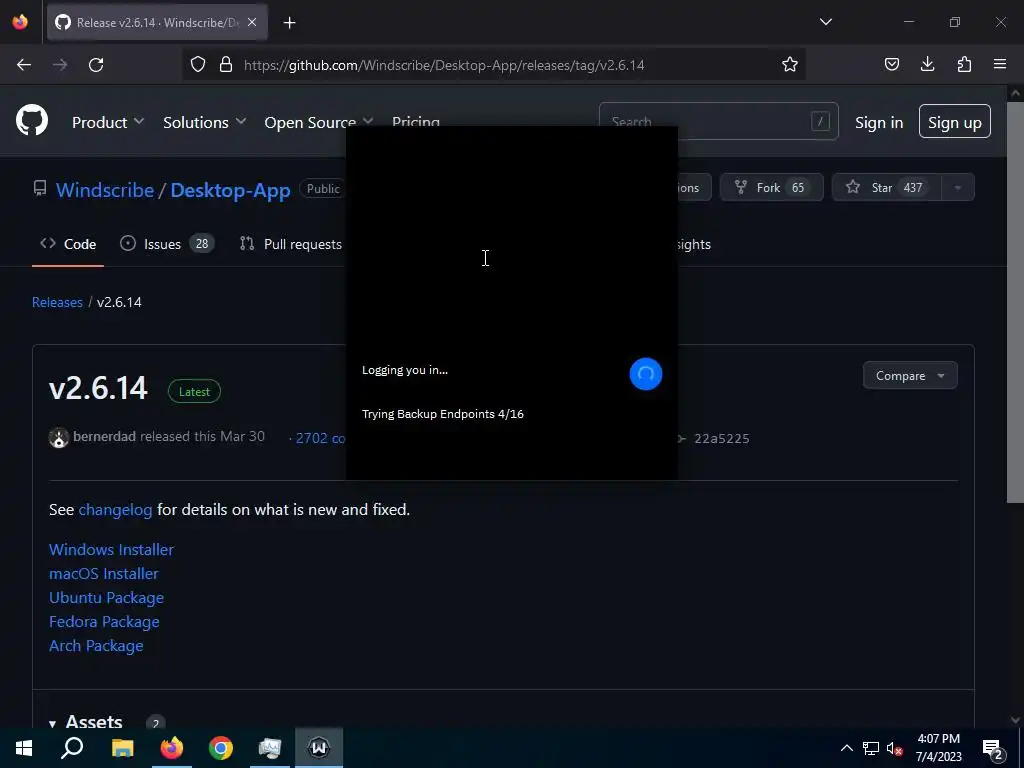
Task: Click the Firefox taskbar icon
Action: click(x=172, y=748)
